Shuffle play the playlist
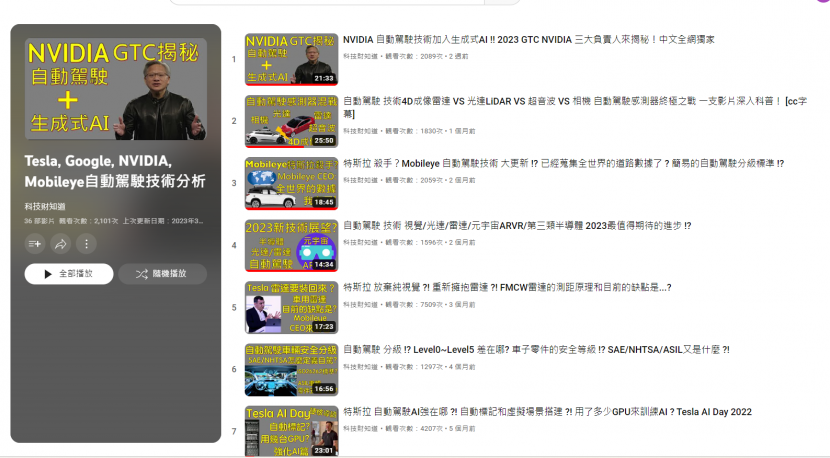Screen dimensions: 830x458 point(163,274)
